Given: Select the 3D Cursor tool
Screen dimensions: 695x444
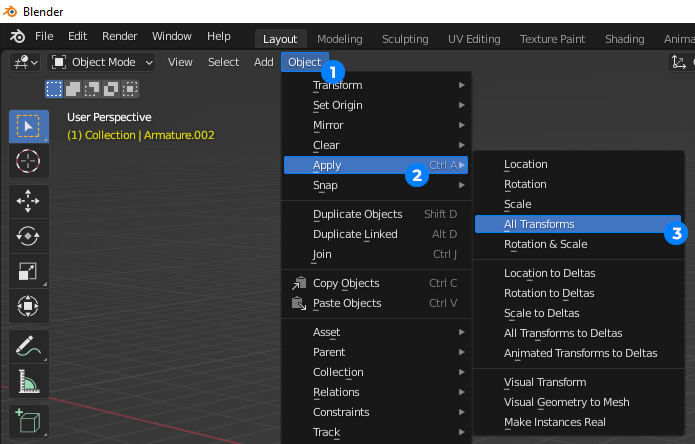Looking at the screenshot, I should coord(29,161).
